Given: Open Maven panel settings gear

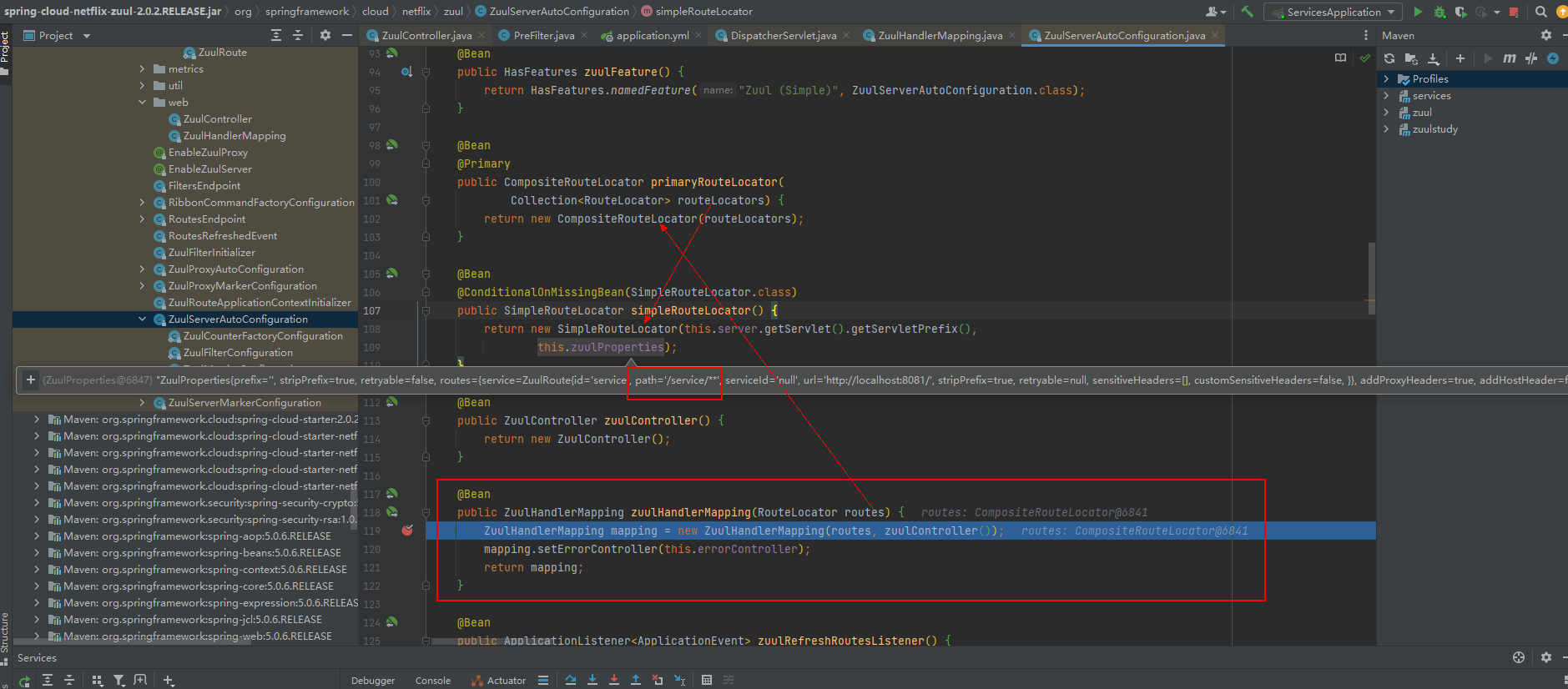Looking at the screenshot, I should (1546, 35).
